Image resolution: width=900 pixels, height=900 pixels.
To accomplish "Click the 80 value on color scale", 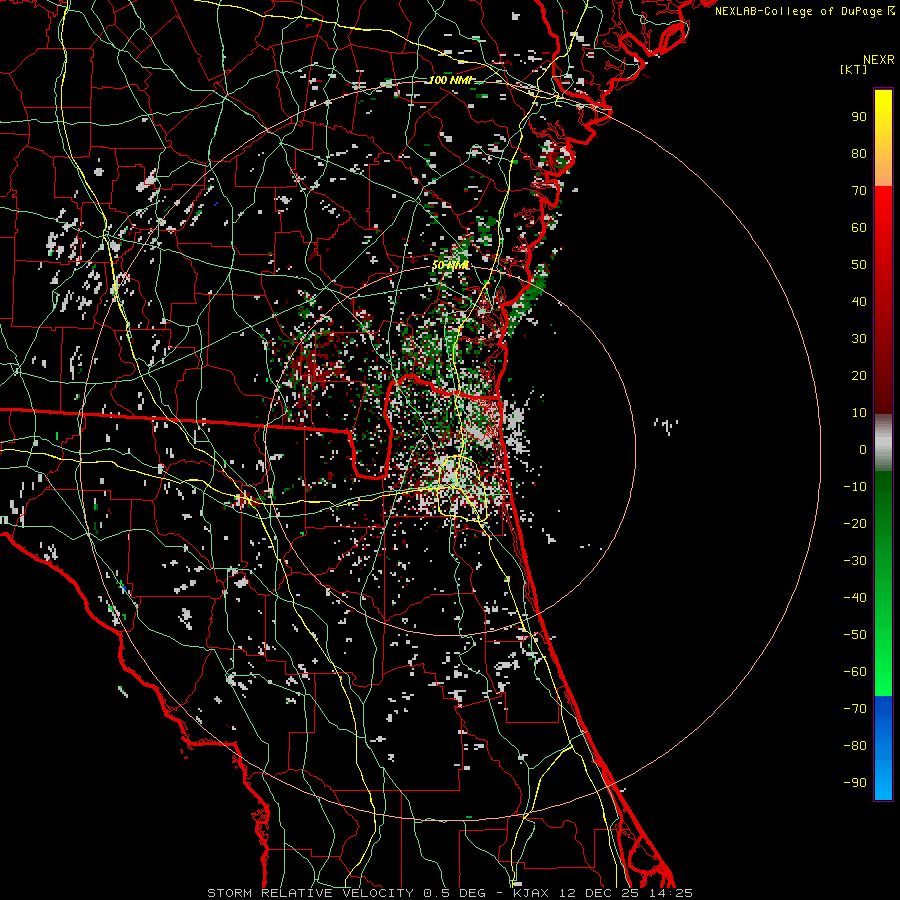I will tap(859, 154).
